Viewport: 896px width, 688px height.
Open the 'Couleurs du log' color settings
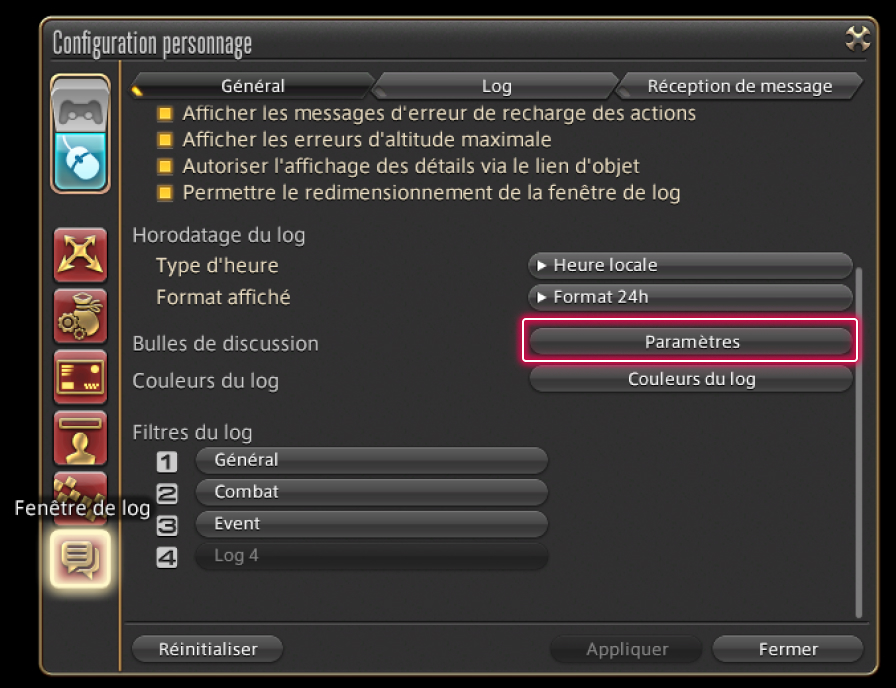click(x=691, y=380)
